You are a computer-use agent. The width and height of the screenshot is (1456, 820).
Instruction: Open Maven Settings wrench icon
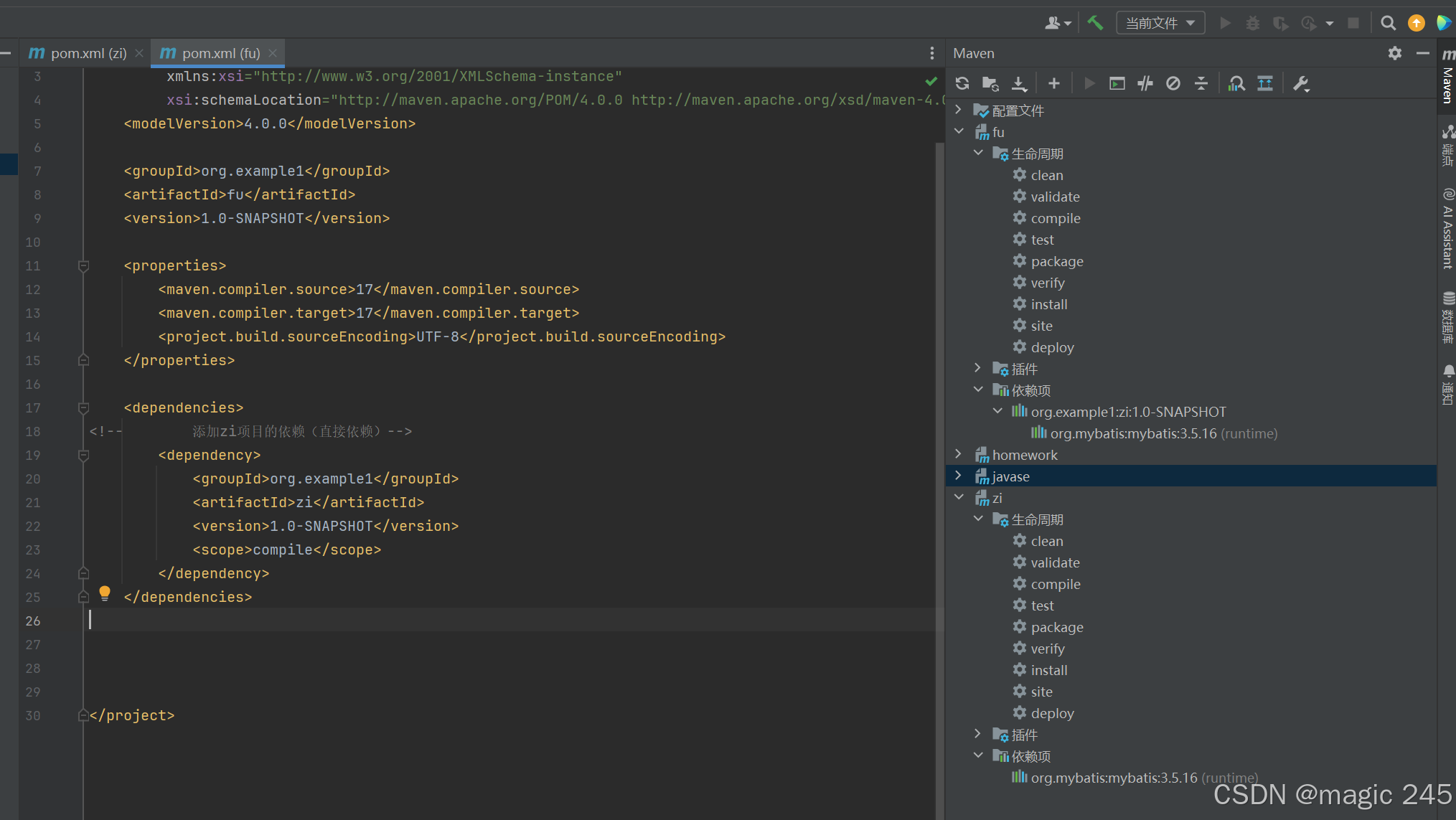pyautogui.click(x=1300, y=83)
